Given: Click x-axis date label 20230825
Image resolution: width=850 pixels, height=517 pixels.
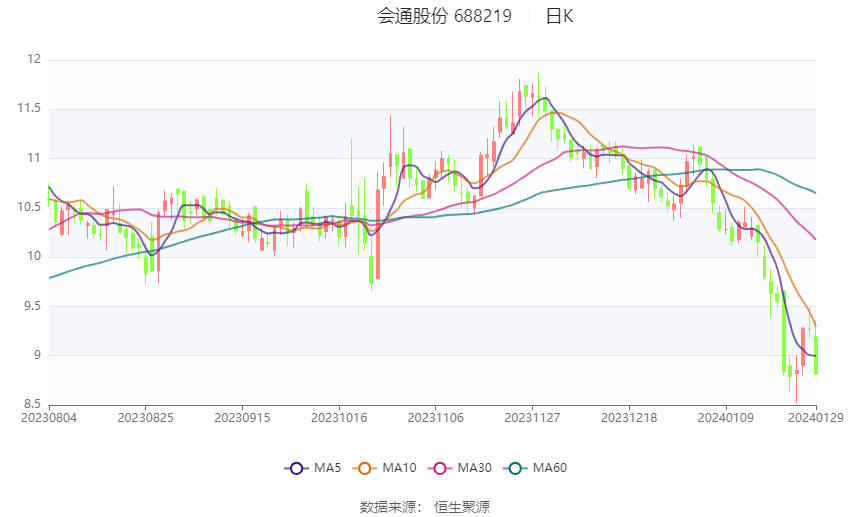Looking at the screenshot, I should point(145,418).
